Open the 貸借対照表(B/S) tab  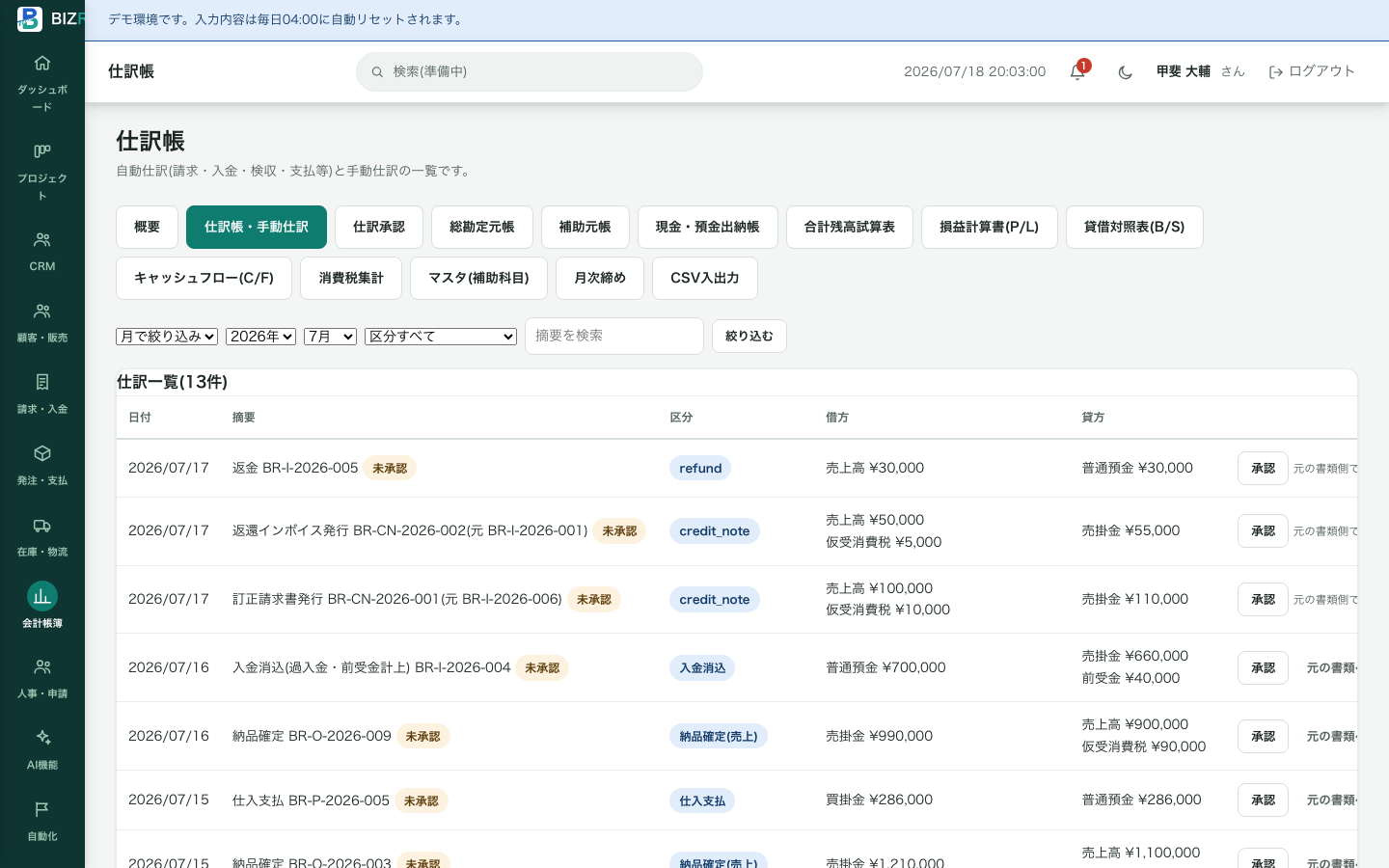point(1134,227)
